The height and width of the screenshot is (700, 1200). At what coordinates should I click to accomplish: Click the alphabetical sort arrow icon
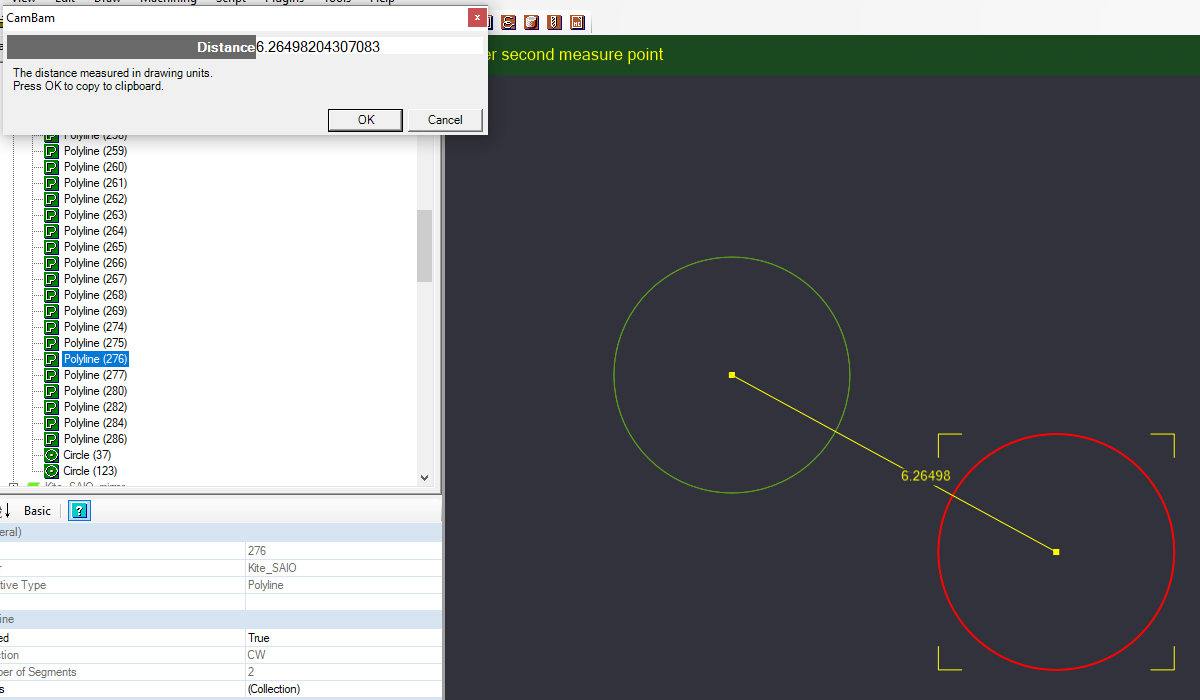[x=6, y=511]
